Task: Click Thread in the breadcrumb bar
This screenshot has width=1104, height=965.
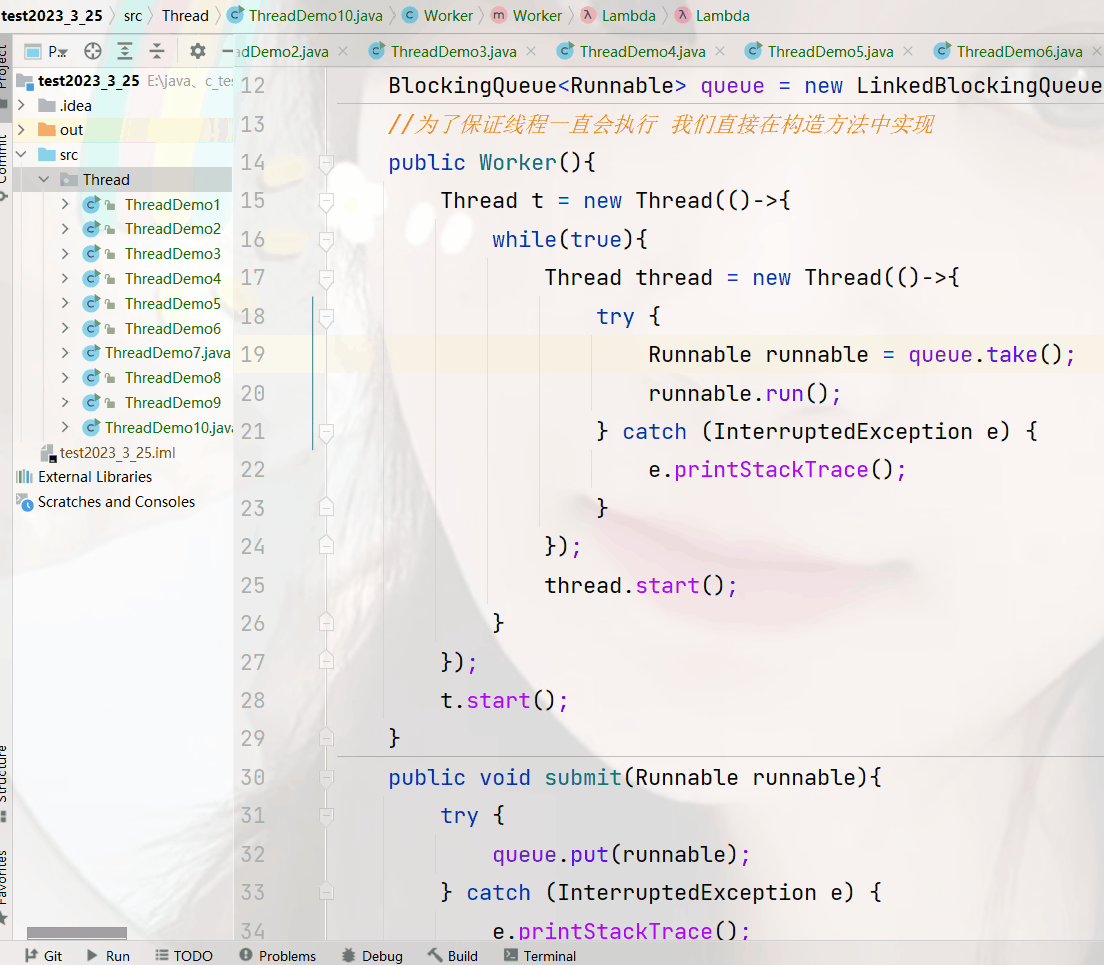Action: [x=185, y=15]
